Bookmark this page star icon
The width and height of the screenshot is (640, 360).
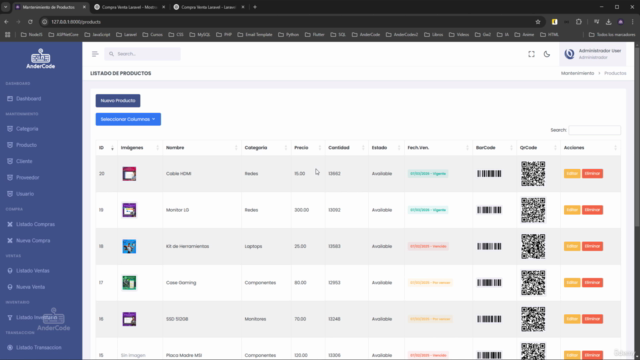tap(538, 22)
